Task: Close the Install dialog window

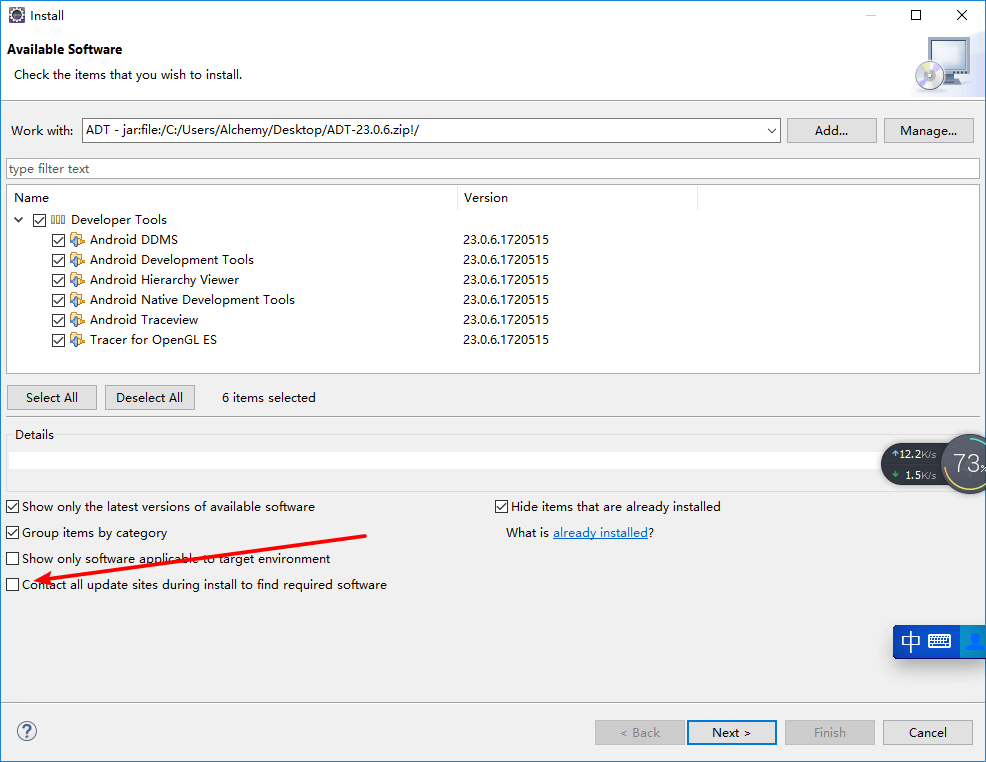Action: coord(961,15)
